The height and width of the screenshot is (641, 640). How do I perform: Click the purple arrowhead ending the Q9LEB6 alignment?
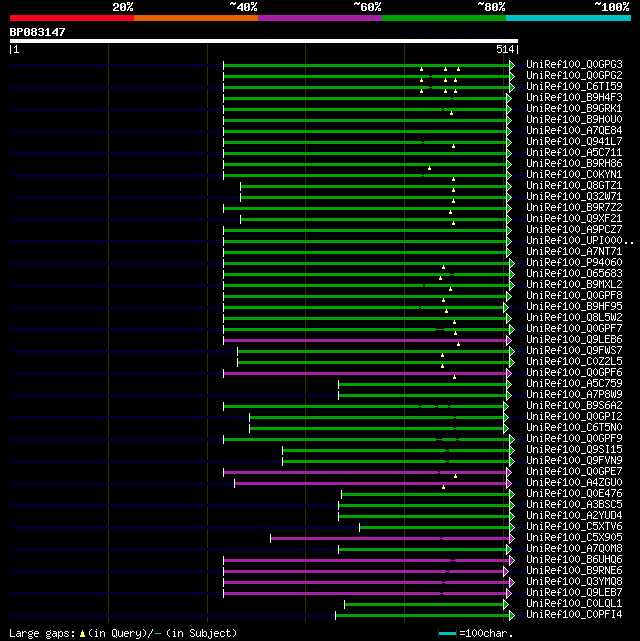pos(509,341)
